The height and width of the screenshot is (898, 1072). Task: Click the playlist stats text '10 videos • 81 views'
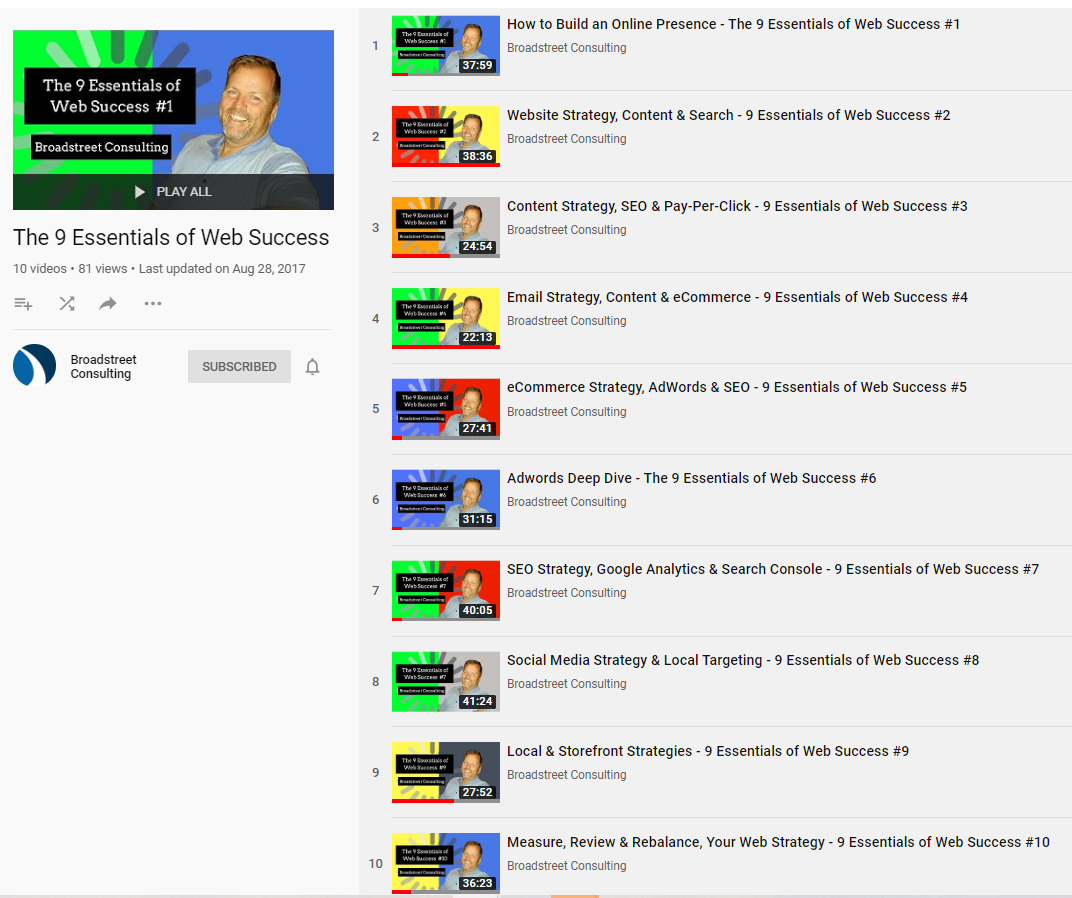70,269
